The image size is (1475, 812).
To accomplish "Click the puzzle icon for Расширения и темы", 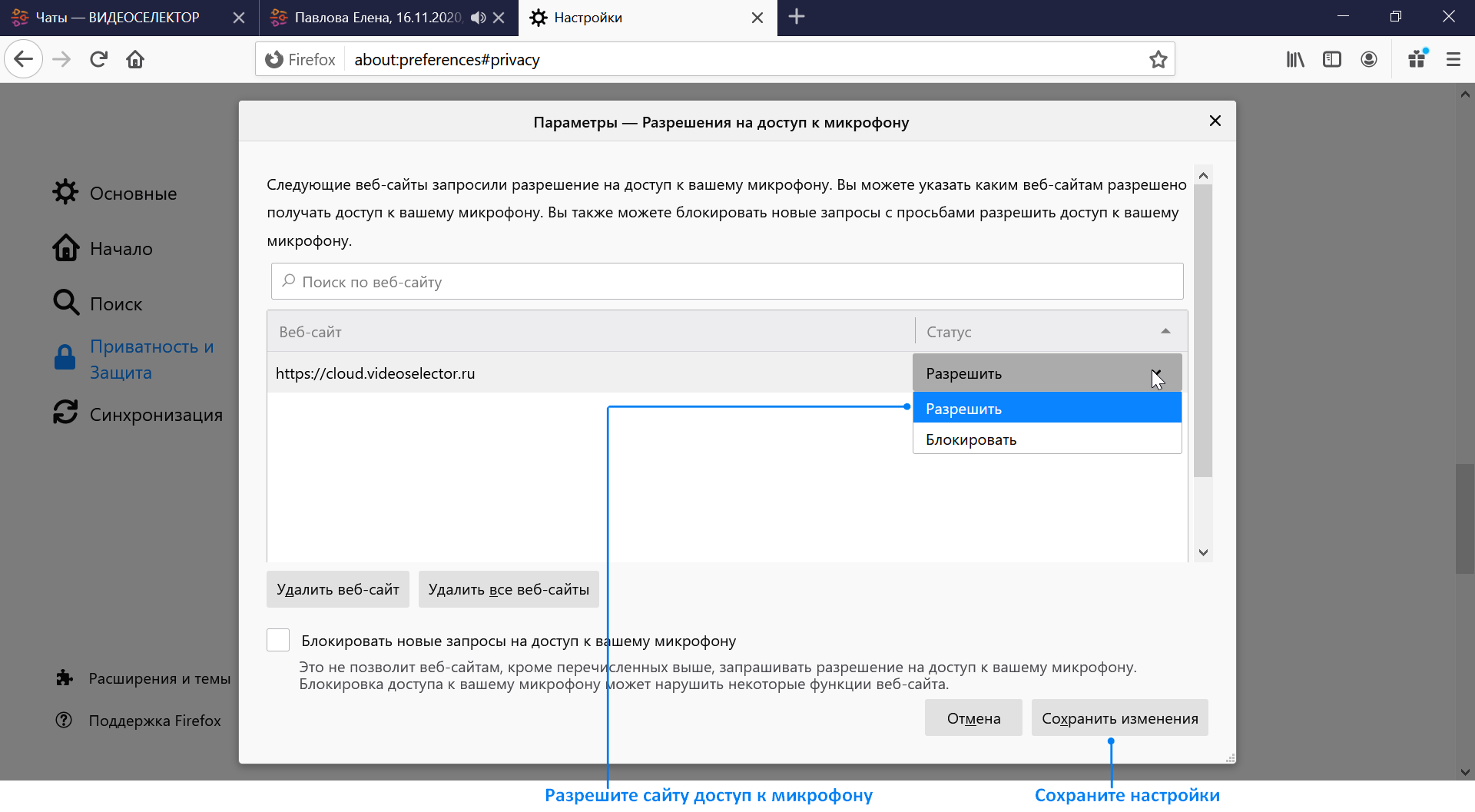I will pyautogui.click(x=65, y=678).
